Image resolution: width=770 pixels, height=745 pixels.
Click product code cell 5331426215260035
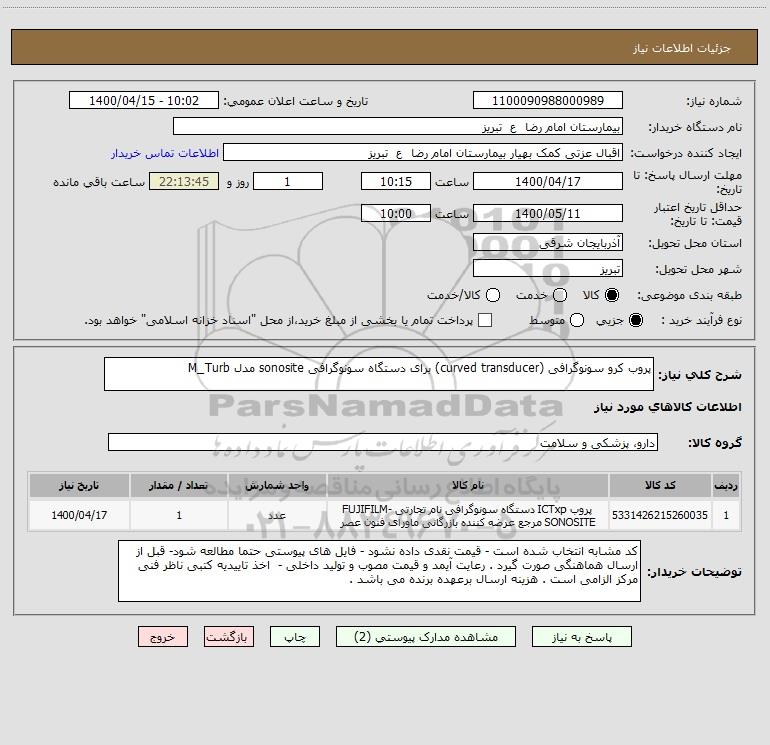click(660, 515)
